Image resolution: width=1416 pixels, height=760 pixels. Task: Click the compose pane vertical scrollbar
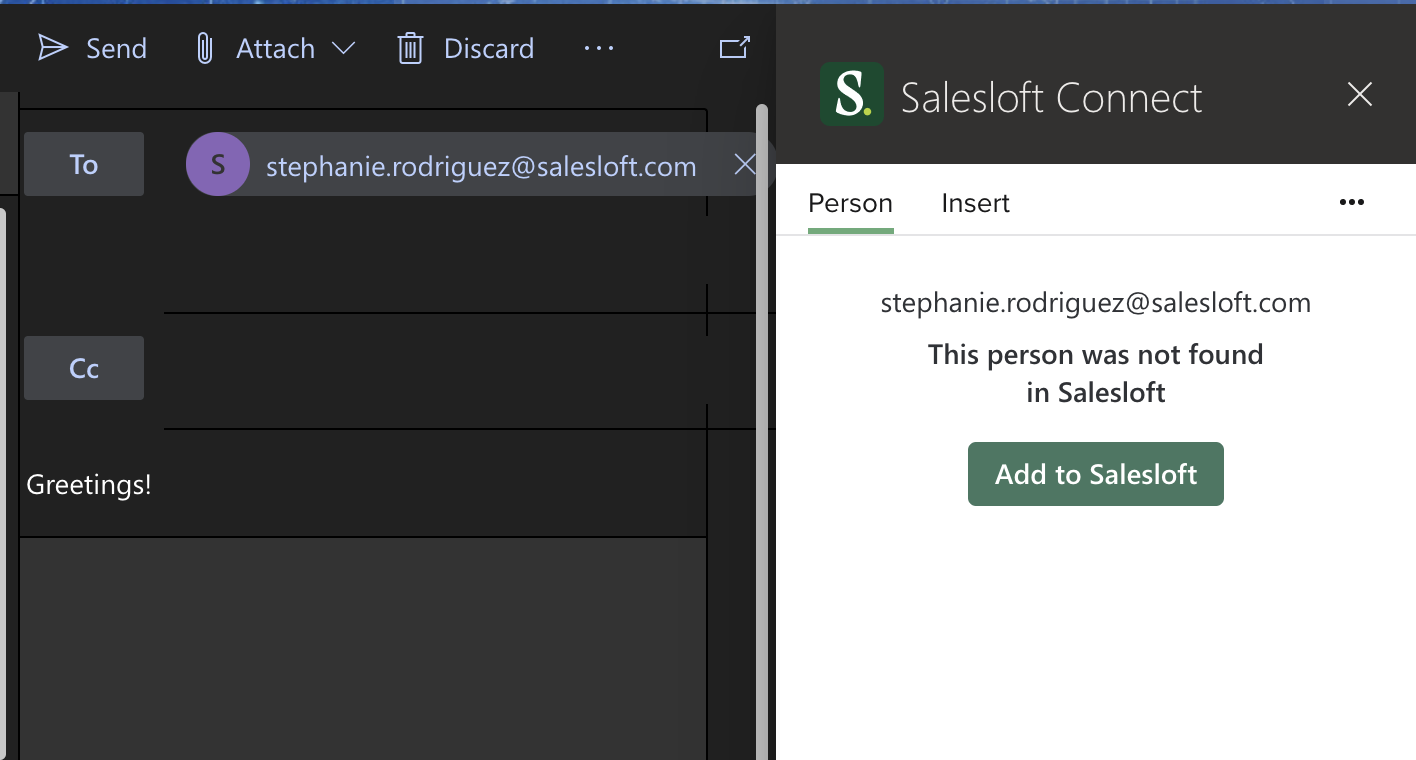[x=762, y=430]
